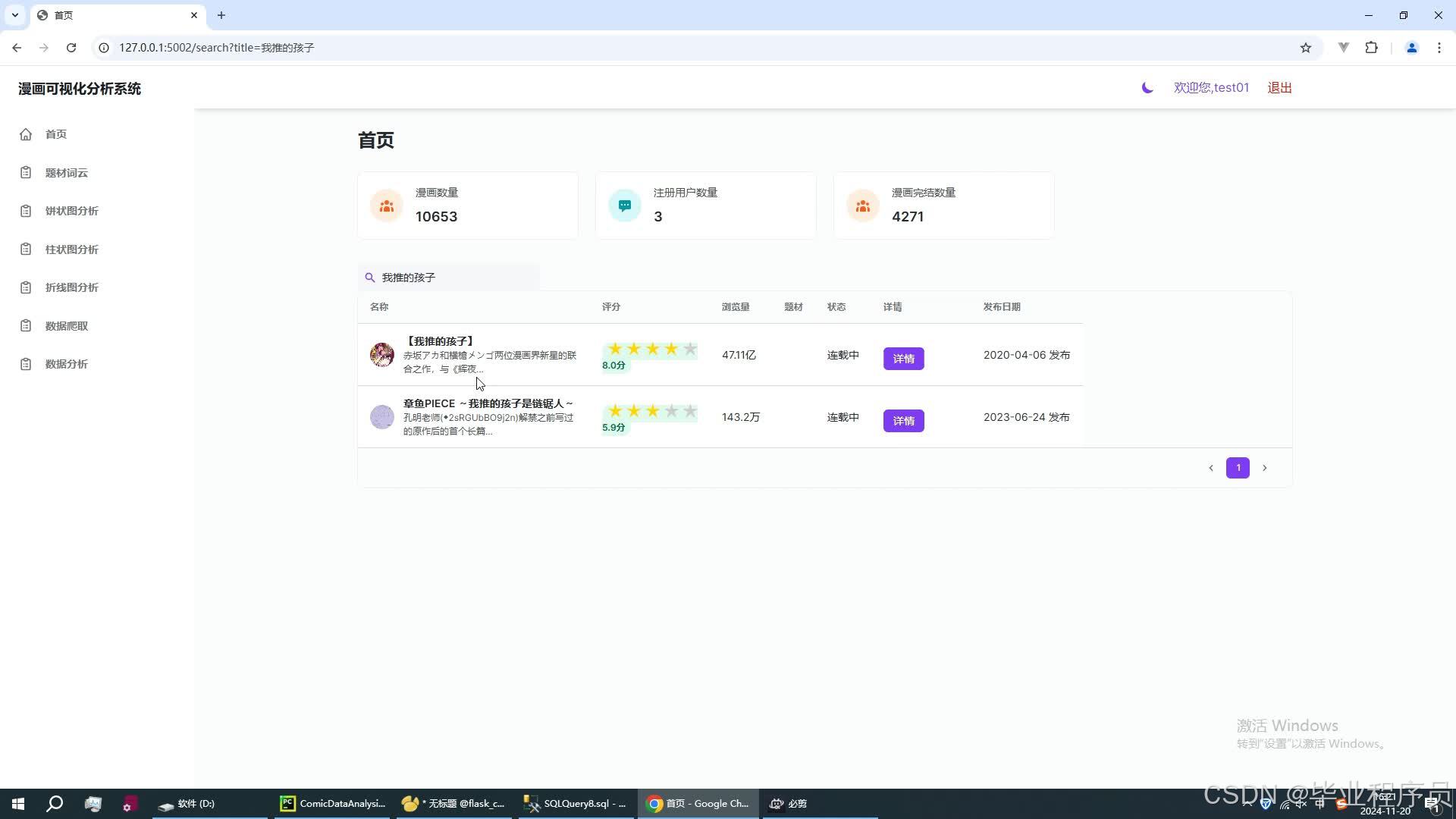
Task: Click the 【我推的孩子】 title text
Action: (x=440, y=341)
